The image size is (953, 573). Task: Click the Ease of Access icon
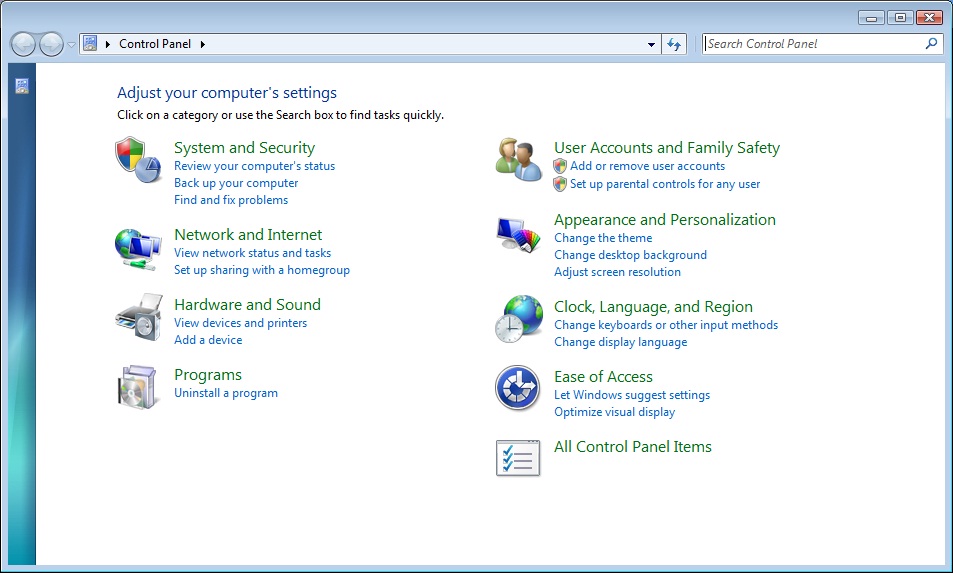point(517,388)
